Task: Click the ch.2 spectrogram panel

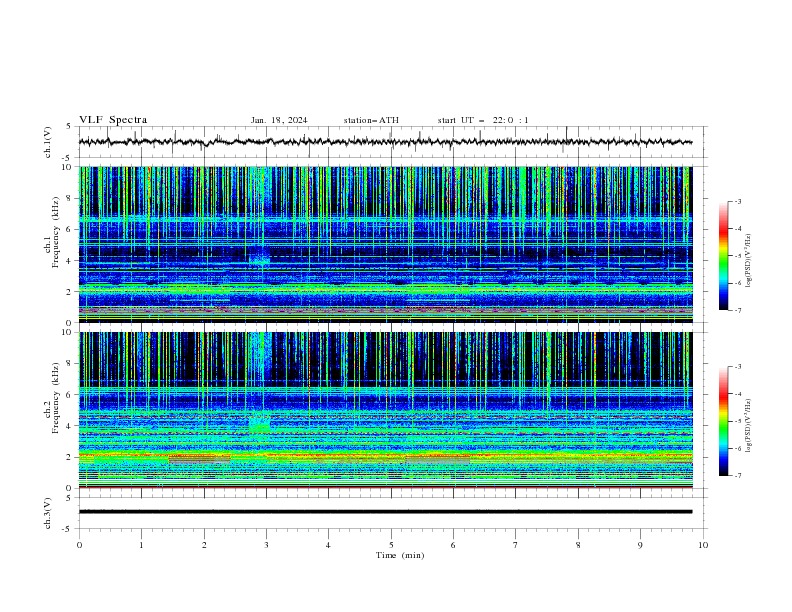Action: pos(386,410)
